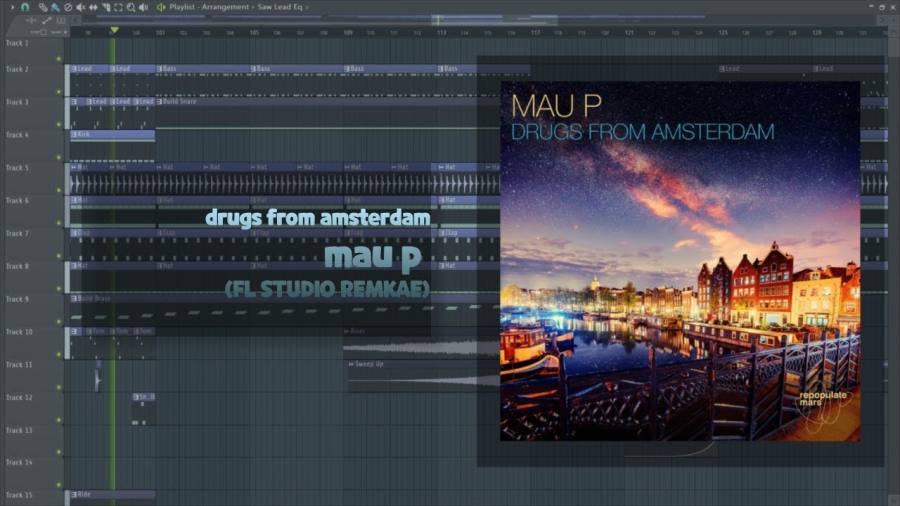Select the Bass clip at bar 109
Screen dimensions: 900x506
(390, 80)
